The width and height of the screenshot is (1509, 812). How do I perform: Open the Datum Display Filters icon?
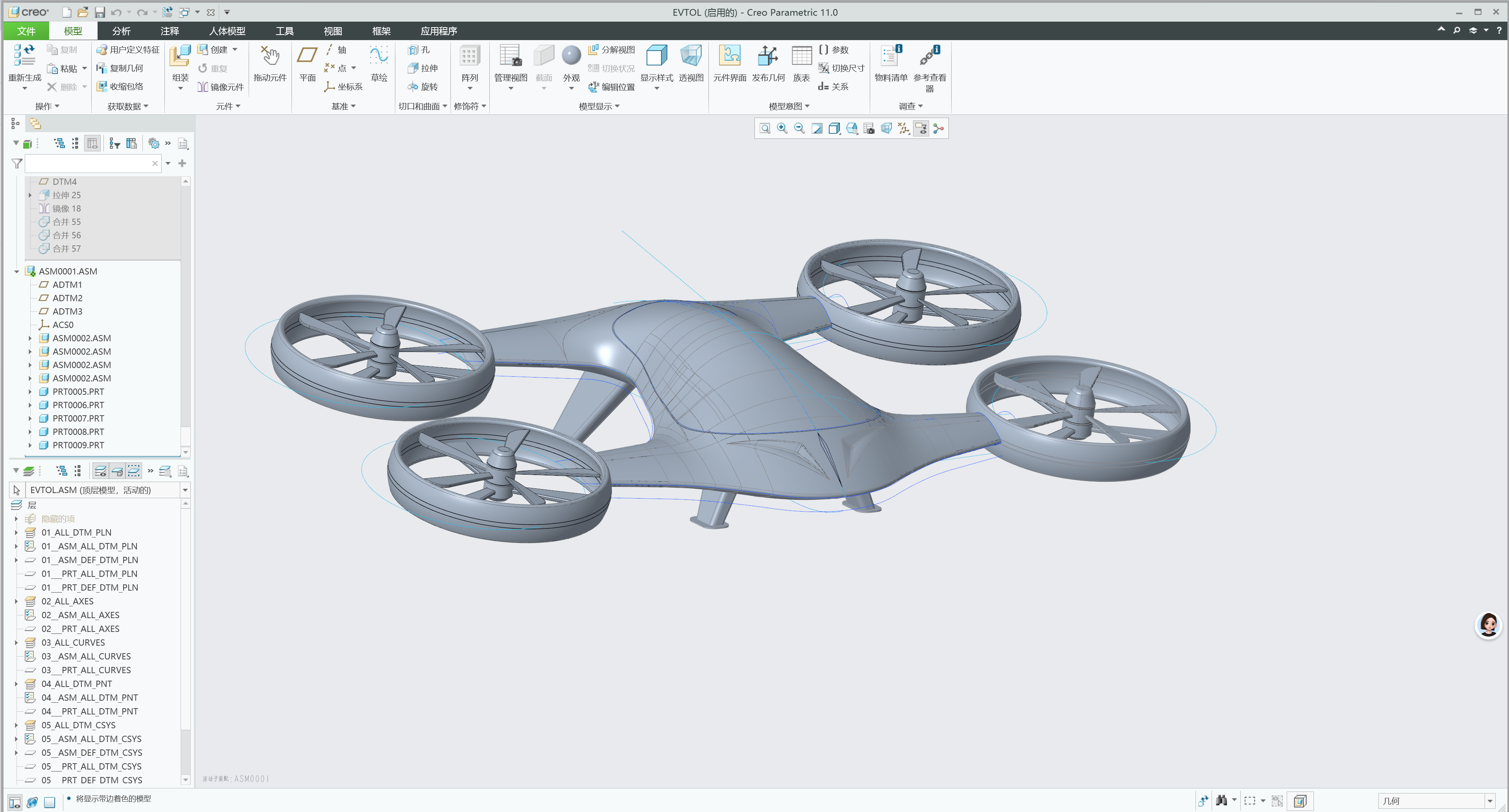(904, 128)
